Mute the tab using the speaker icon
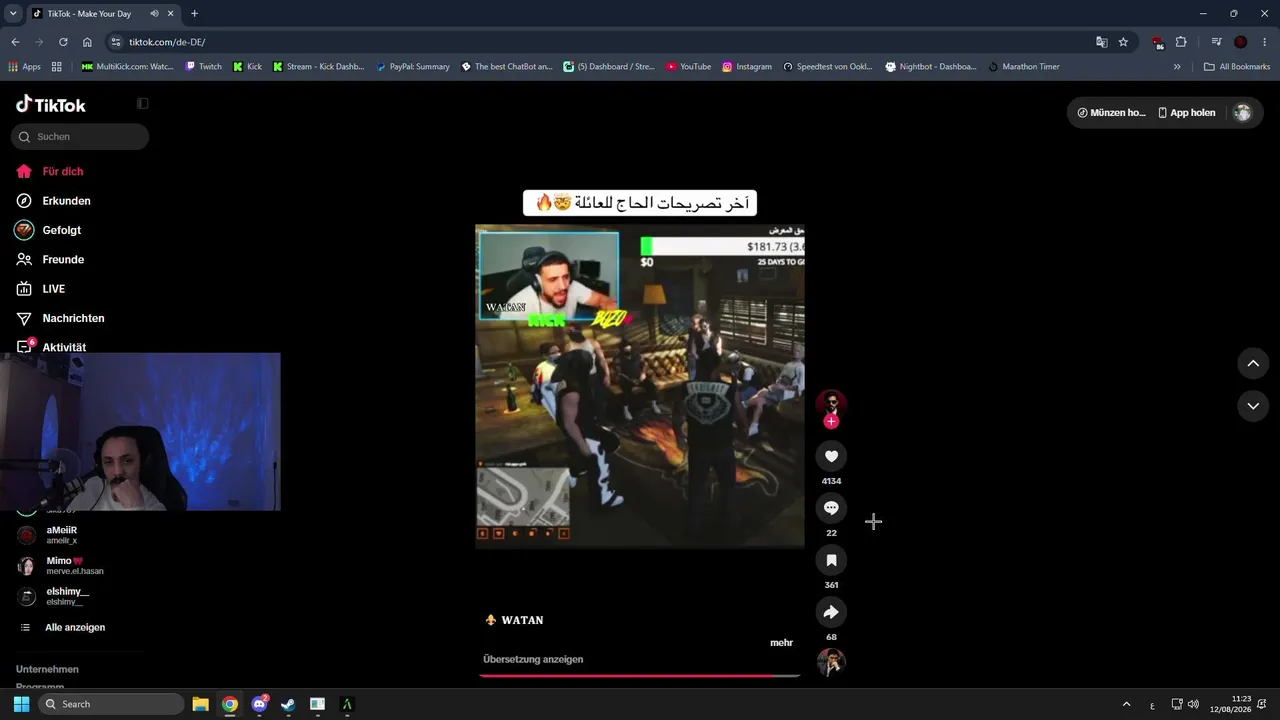Screen dimensions: 1280x720 tap(155, 14)
